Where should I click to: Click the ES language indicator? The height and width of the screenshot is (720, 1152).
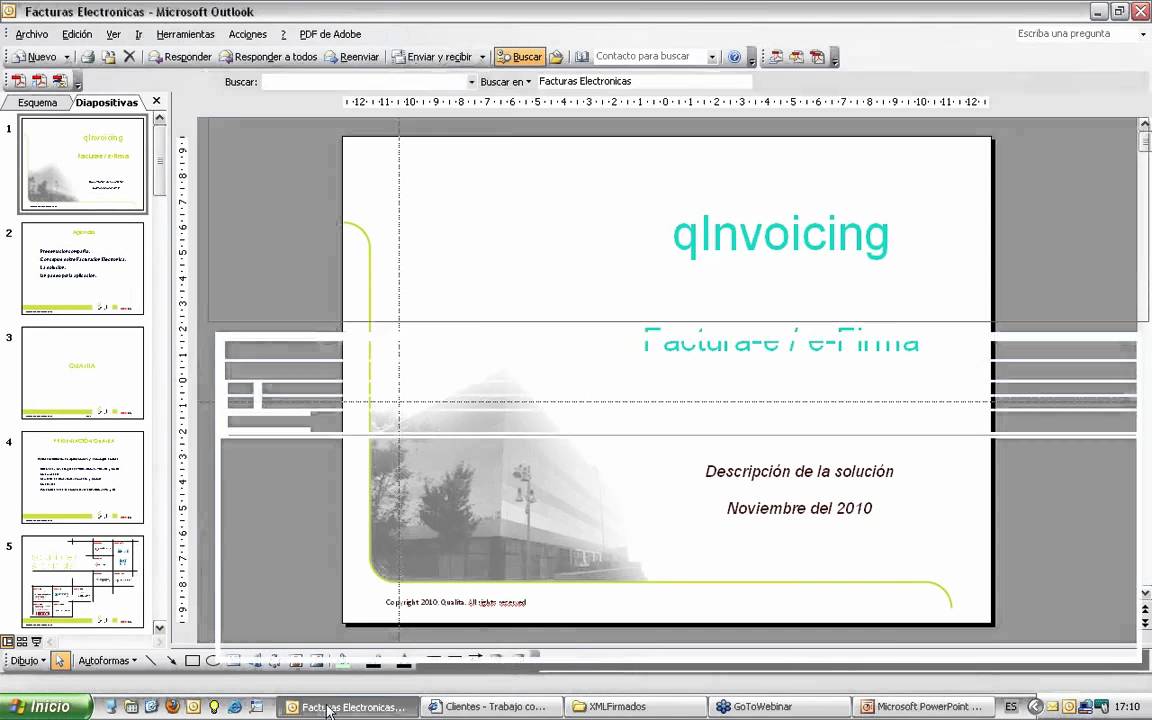tap(1011, 707)
